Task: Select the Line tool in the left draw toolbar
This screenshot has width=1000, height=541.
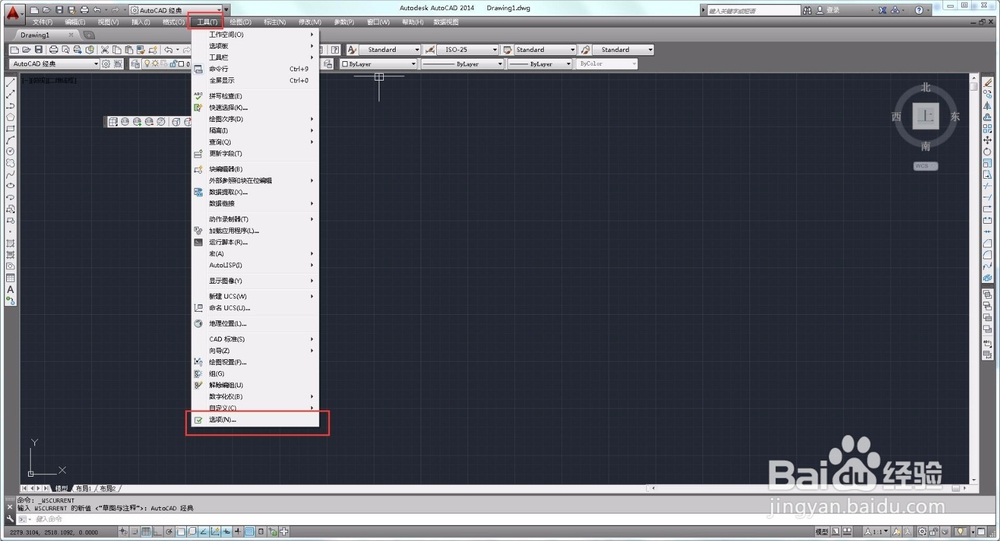Action: pyautogui.click(x=10, y=83)
